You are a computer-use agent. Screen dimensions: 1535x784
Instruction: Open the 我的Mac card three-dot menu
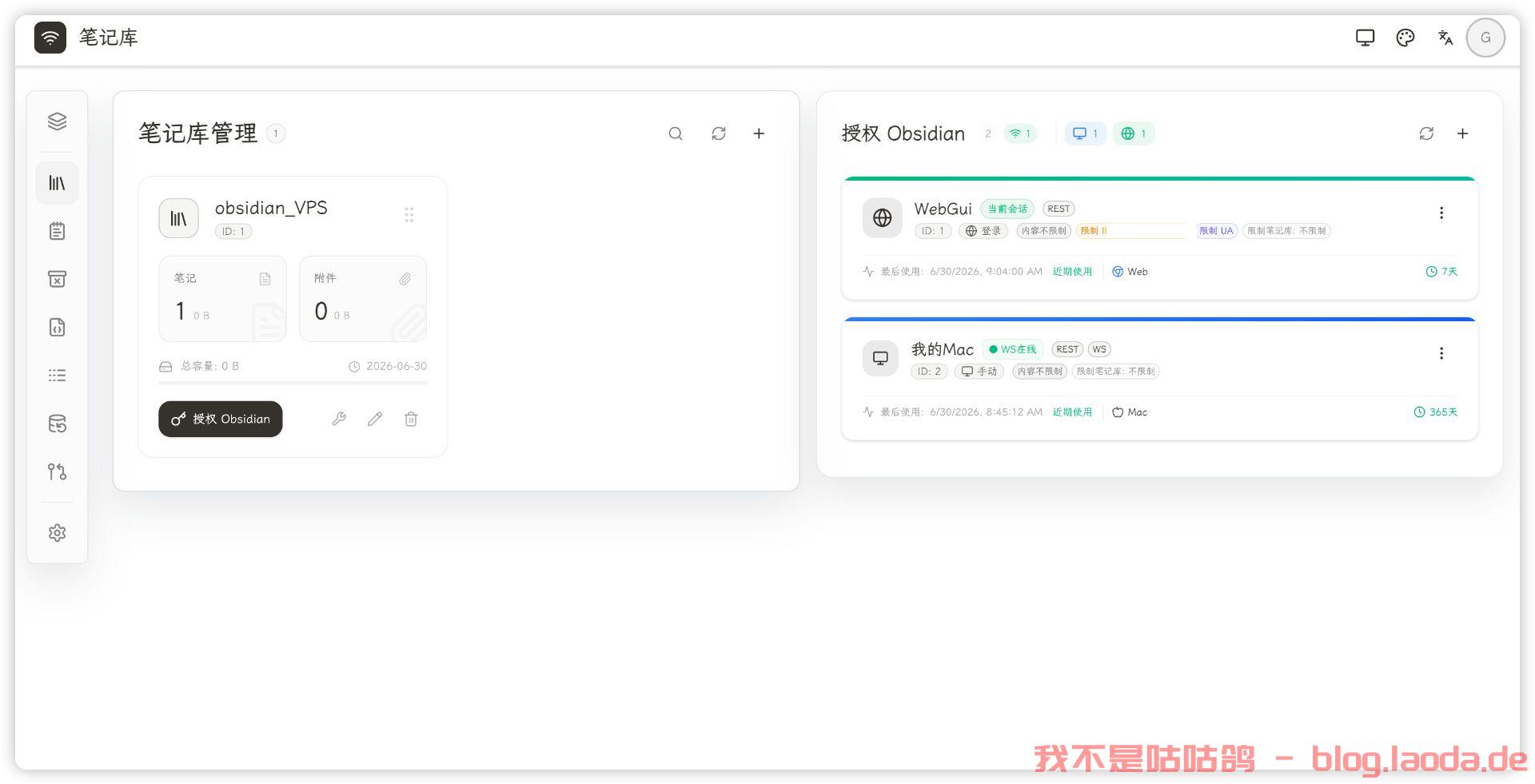tap(1441, 353)
